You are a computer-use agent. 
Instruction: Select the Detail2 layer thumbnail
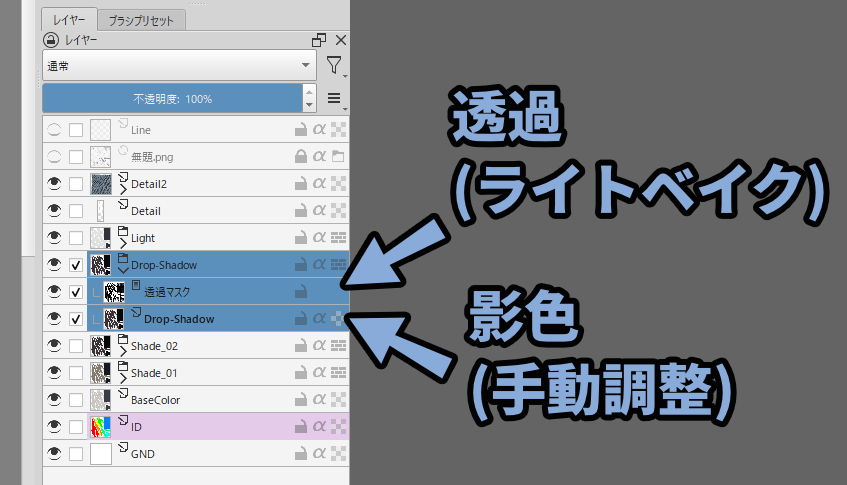tap(101, 184)
